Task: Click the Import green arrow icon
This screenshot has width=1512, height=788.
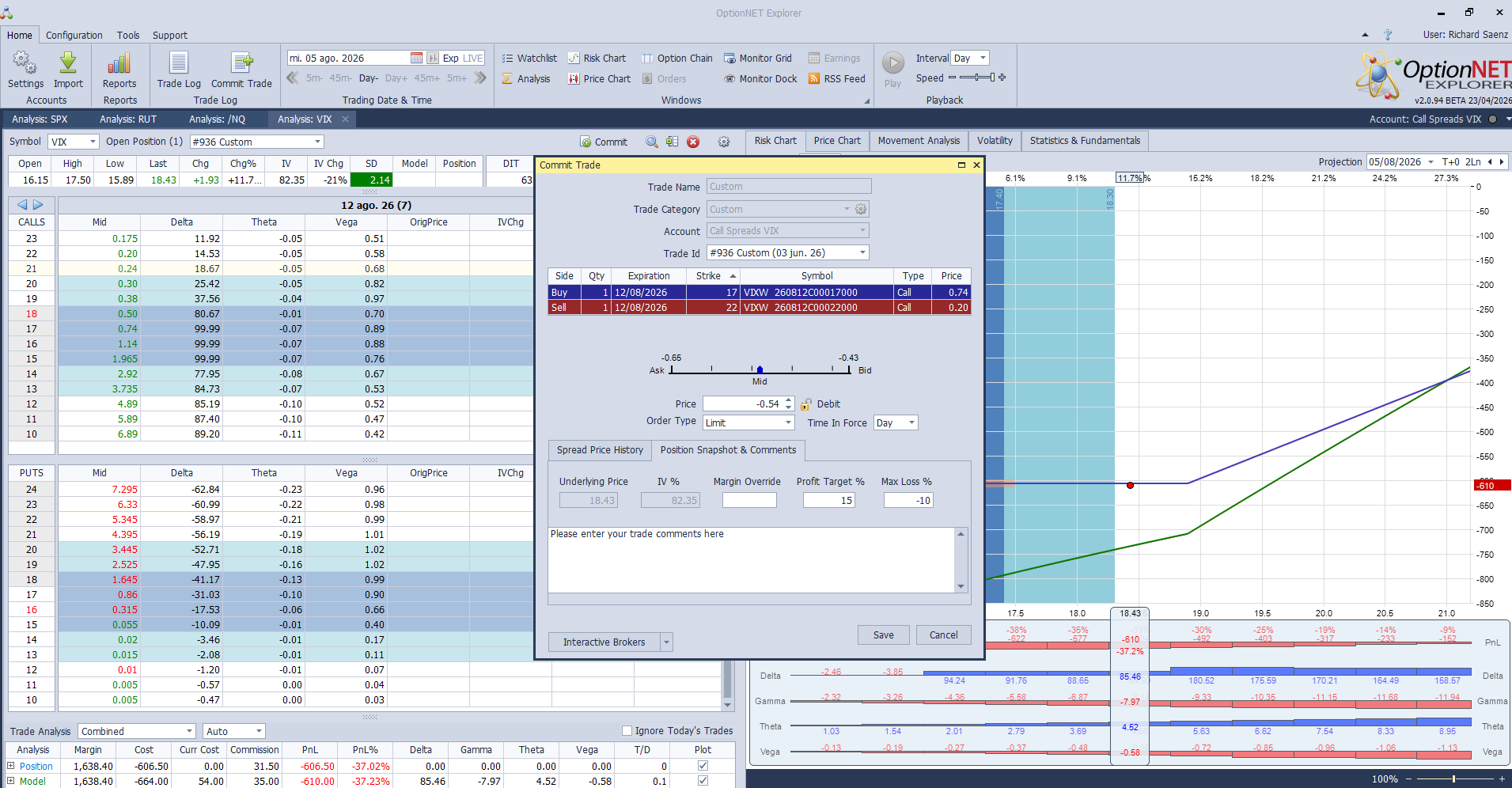Action: [68, 63]
